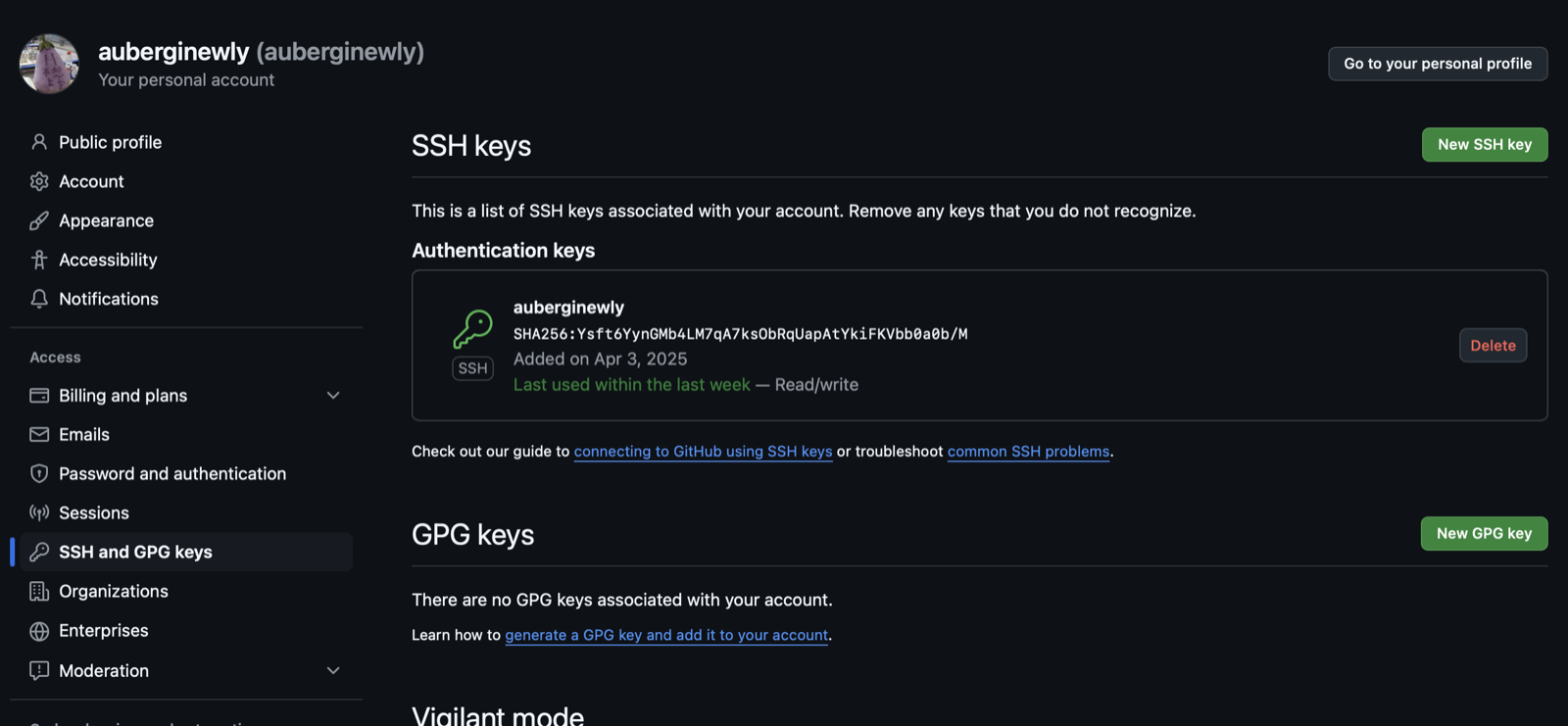Click the SSH and GPG keys key icon
The height and width of the screenshot is (726, 1568).
coord(39,552)
